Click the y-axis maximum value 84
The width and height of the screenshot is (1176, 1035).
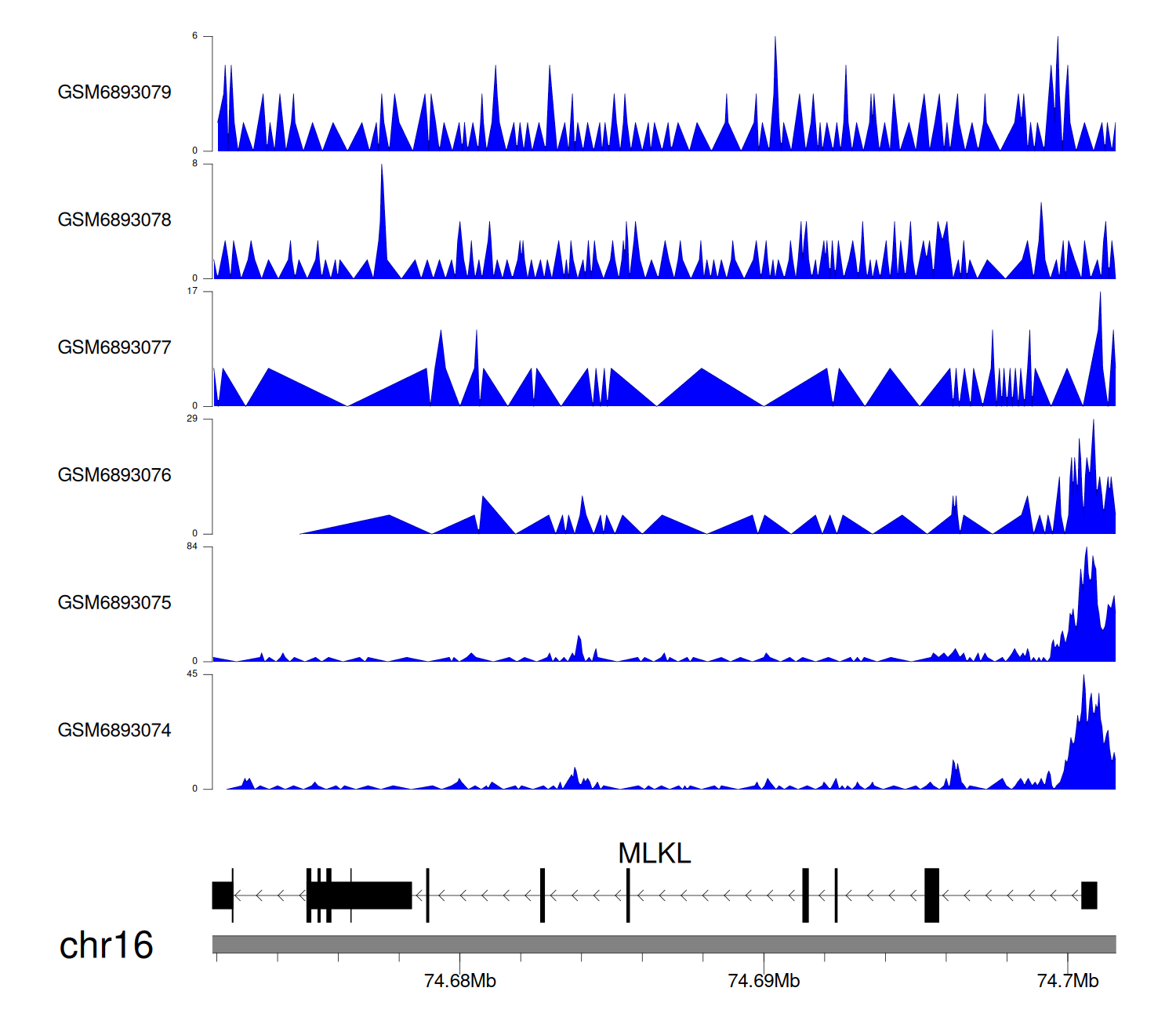click(x=192, y=547)
